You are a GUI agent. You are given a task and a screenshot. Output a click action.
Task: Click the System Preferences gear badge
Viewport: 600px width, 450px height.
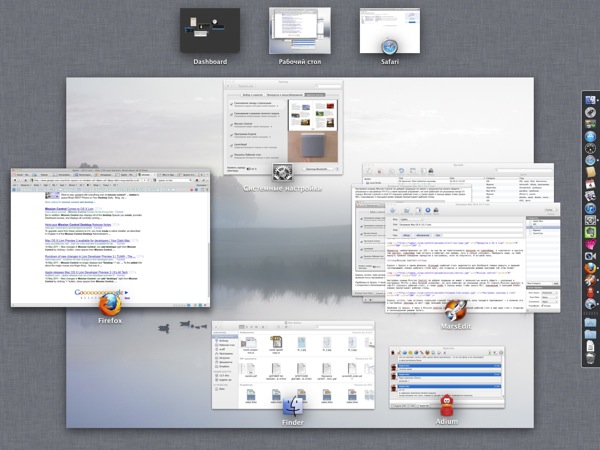282,173
